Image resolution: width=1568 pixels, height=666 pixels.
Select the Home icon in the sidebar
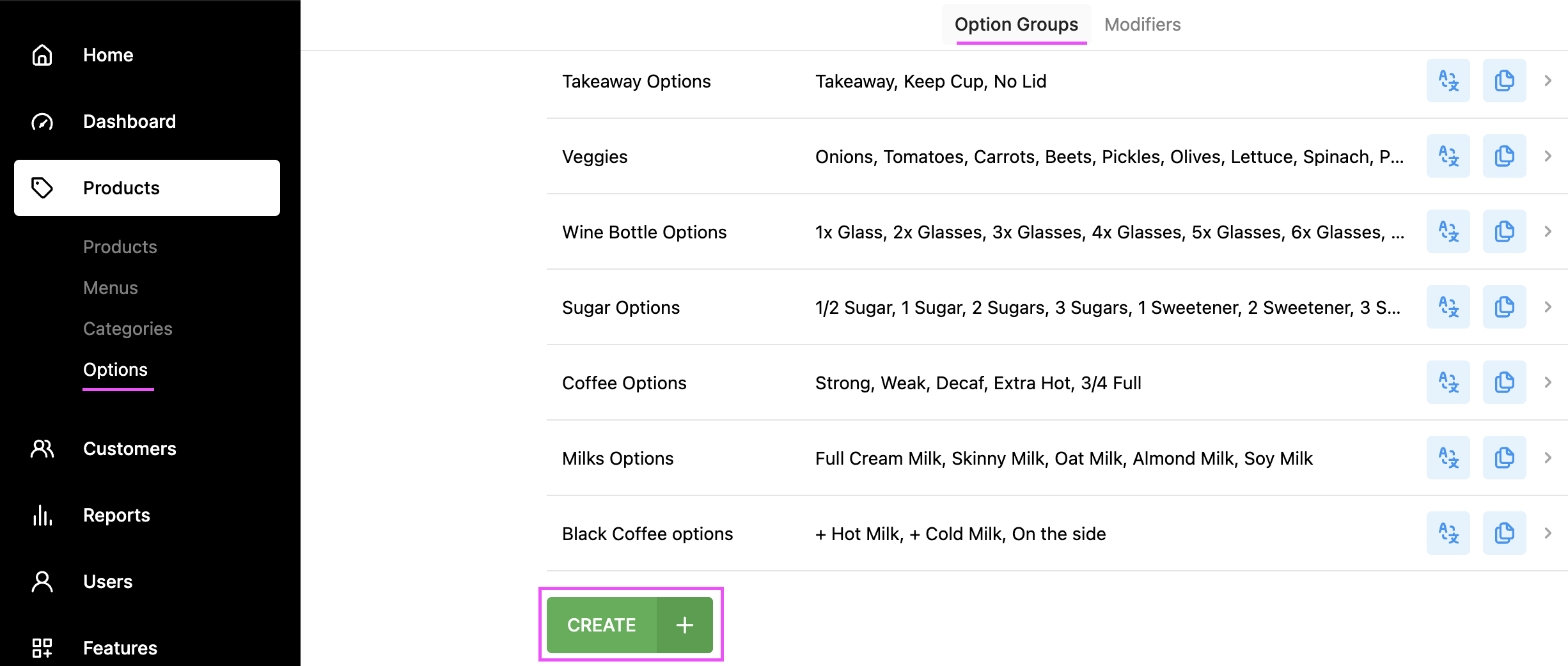[42, 56]
